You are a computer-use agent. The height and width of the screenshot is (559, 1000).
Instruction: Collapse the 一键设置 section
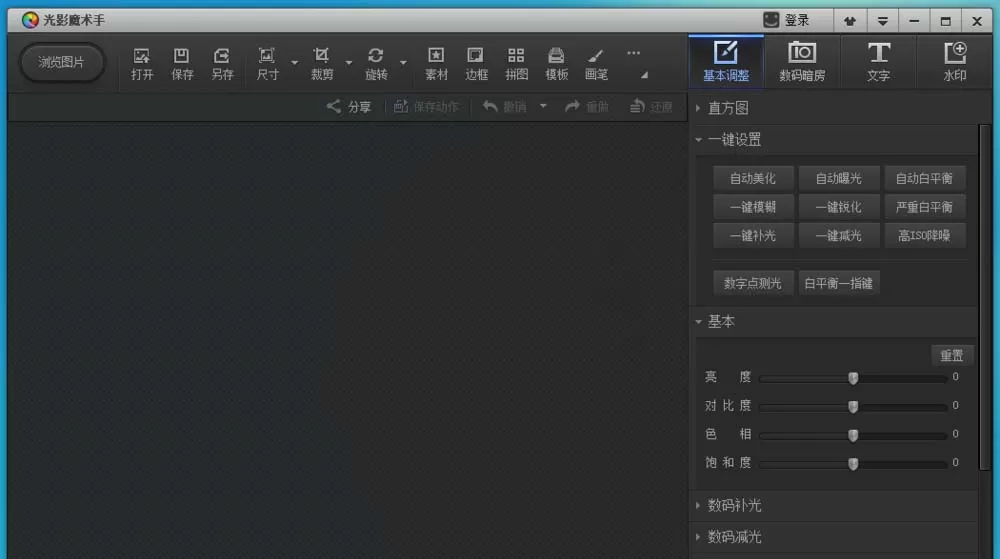[698, 140]
